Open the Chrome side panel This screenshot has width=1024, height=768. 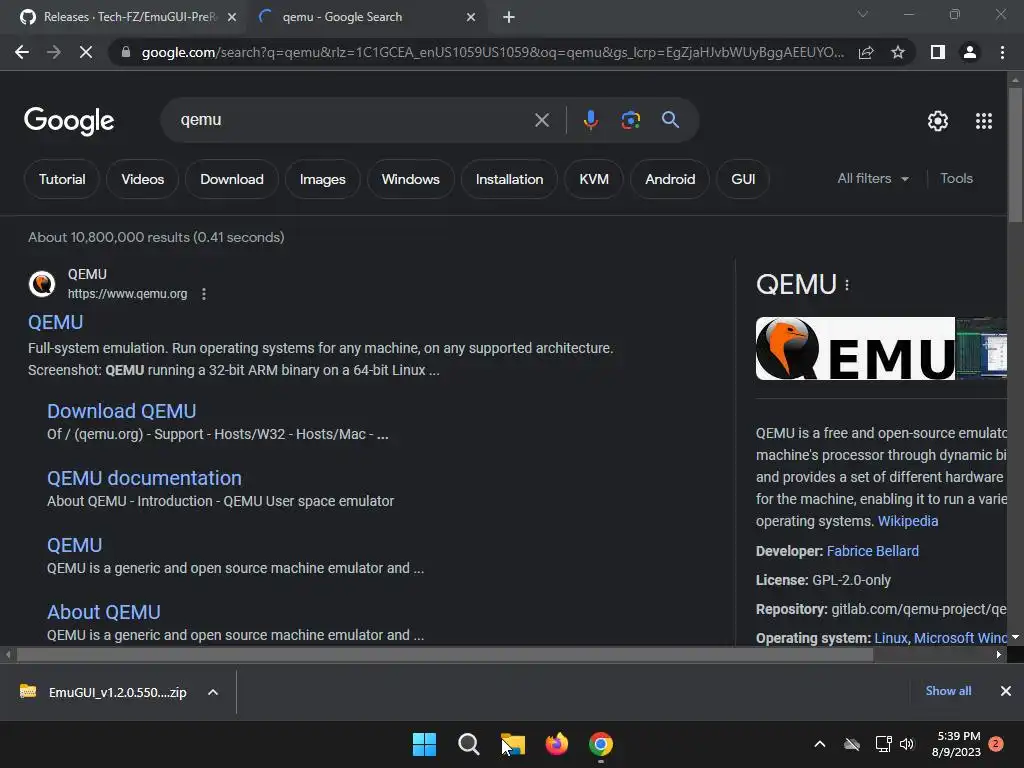click(938, 52)
